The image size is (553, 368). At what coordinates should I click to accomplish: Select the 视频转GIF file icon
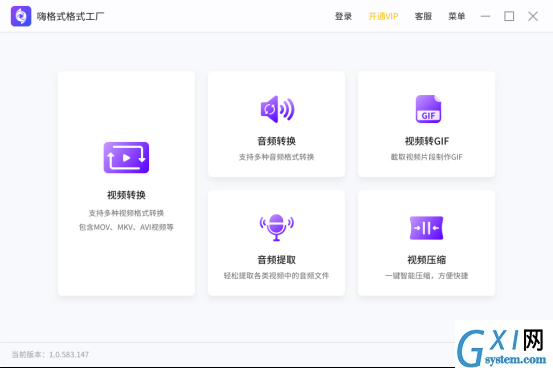click(x=428, y=109)
